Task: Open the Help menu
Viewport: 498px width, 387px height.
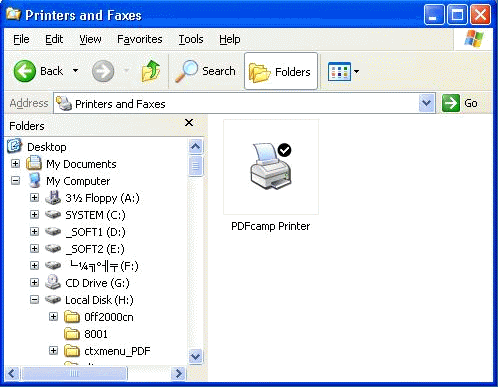Action: pos(230,39)
